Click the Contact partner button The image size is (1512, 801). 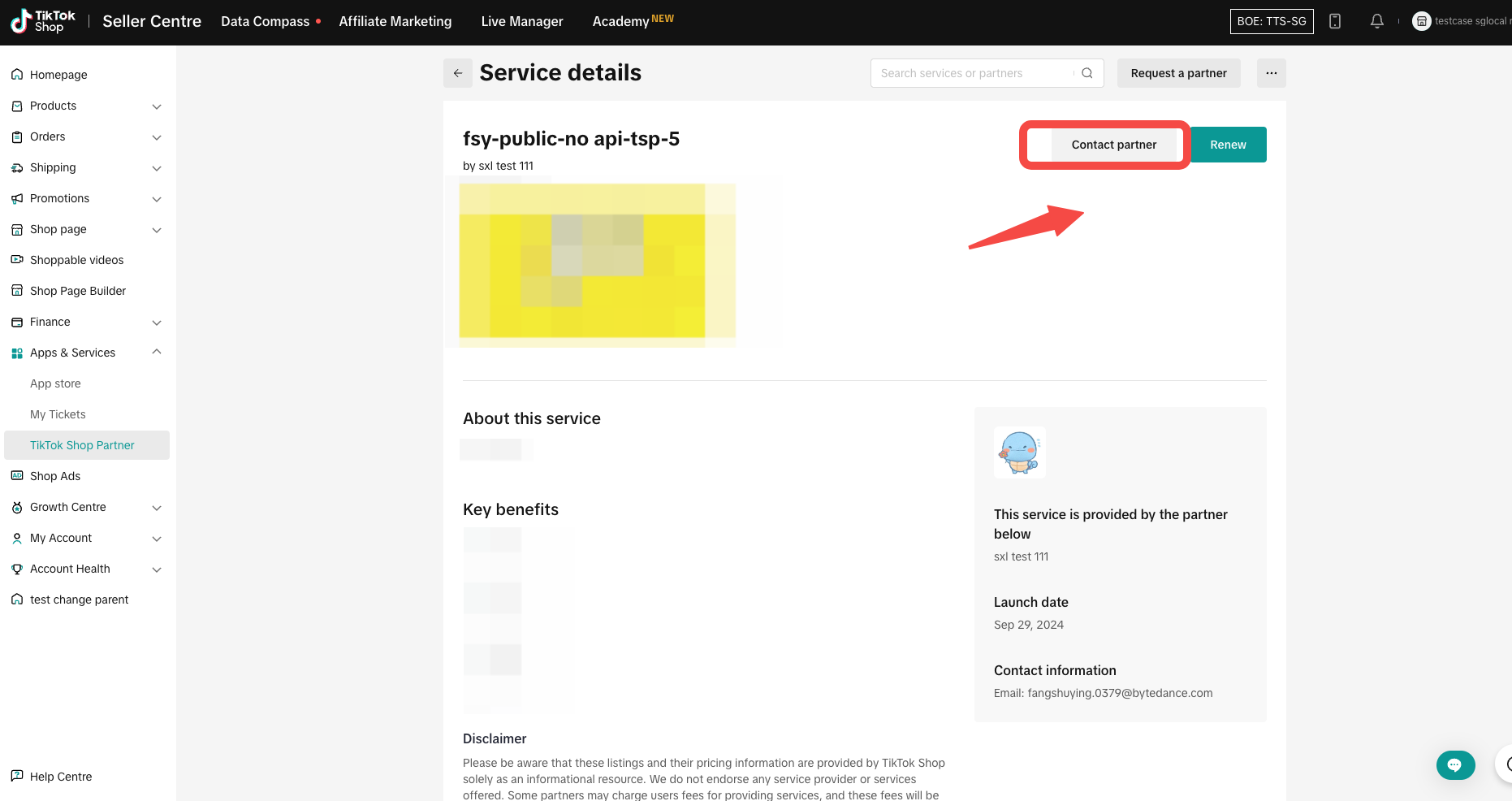pos(1113,145)
